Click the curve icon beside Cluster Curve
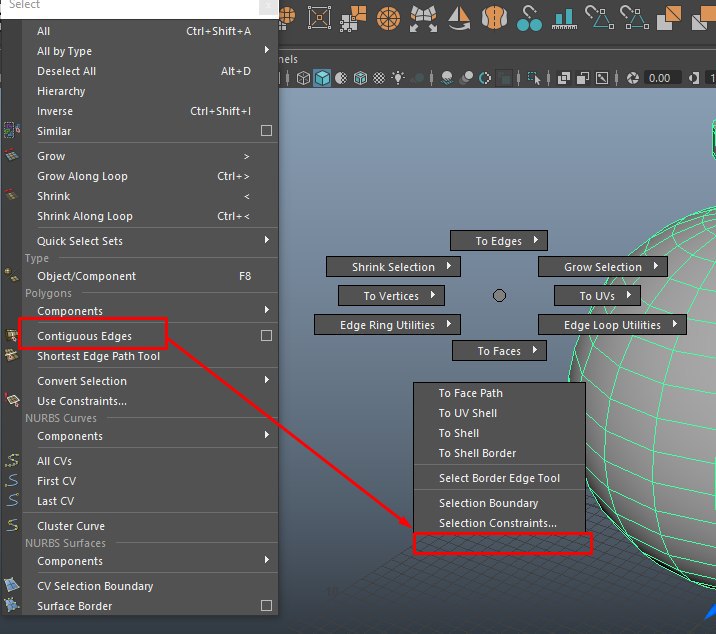The height and width of the screenshot is (634, 716). pos(12,525)
